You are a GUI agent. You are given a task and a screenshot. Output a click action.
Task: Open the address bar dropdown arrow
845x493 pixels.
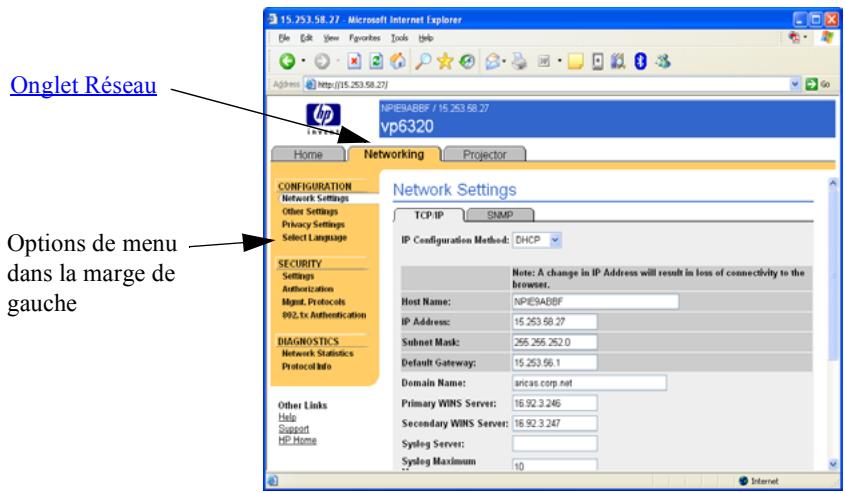coord(795,84)
